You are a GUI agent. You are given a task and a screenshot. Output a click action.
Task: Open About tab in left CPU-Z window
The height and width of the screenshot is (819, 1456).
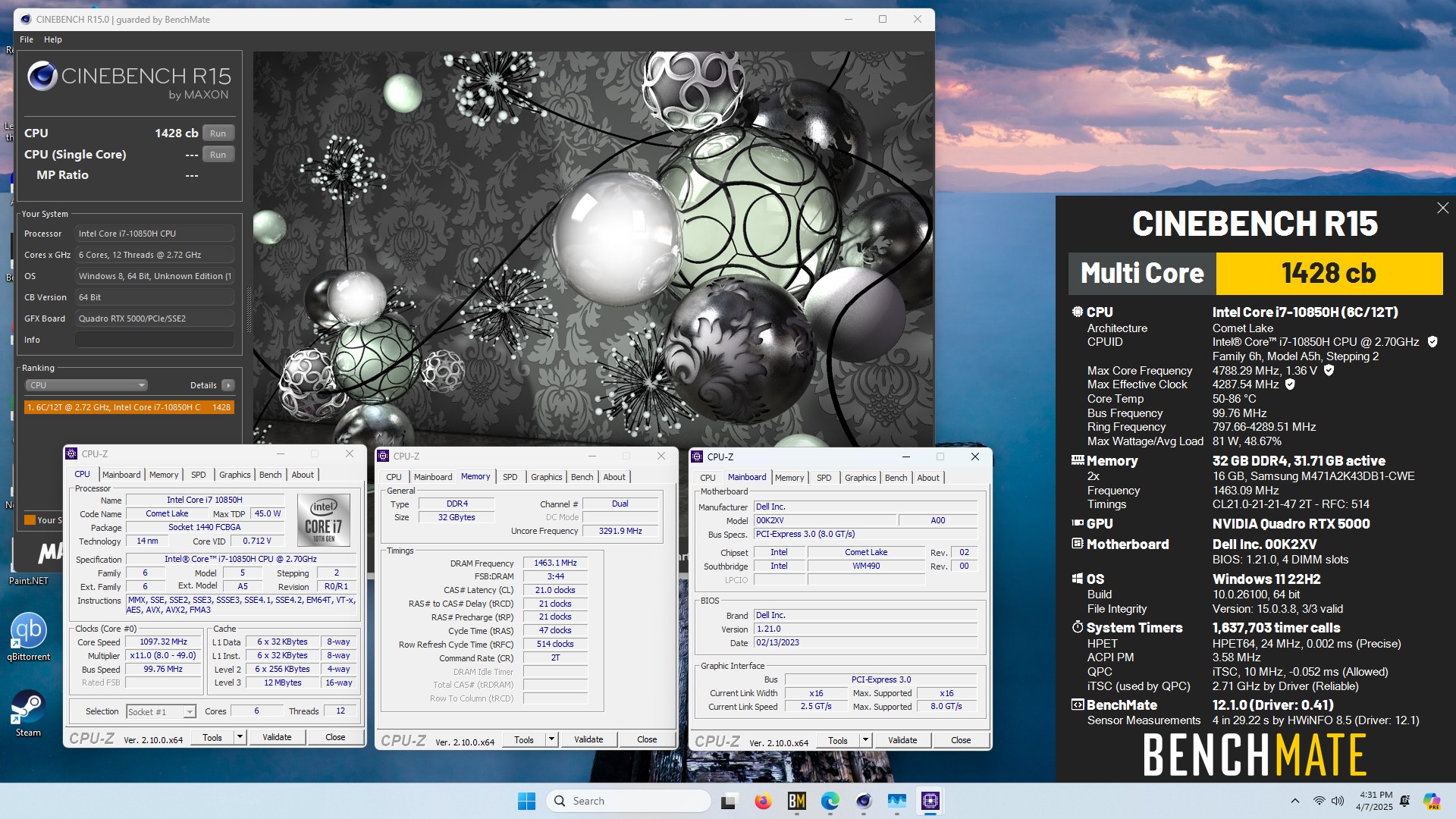[303, 475]
